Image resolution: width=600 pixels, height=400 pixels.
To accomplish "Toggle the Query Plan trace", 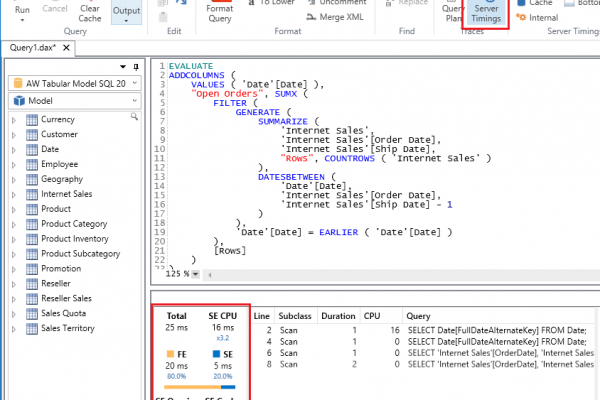I will pyautogui.click(x=453, y=12).
